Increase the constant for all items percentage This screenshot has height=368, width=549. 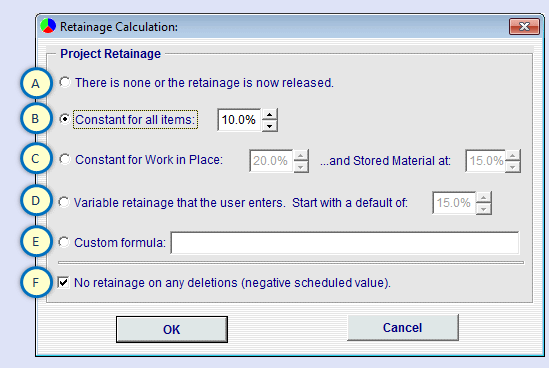coord(269,114)
